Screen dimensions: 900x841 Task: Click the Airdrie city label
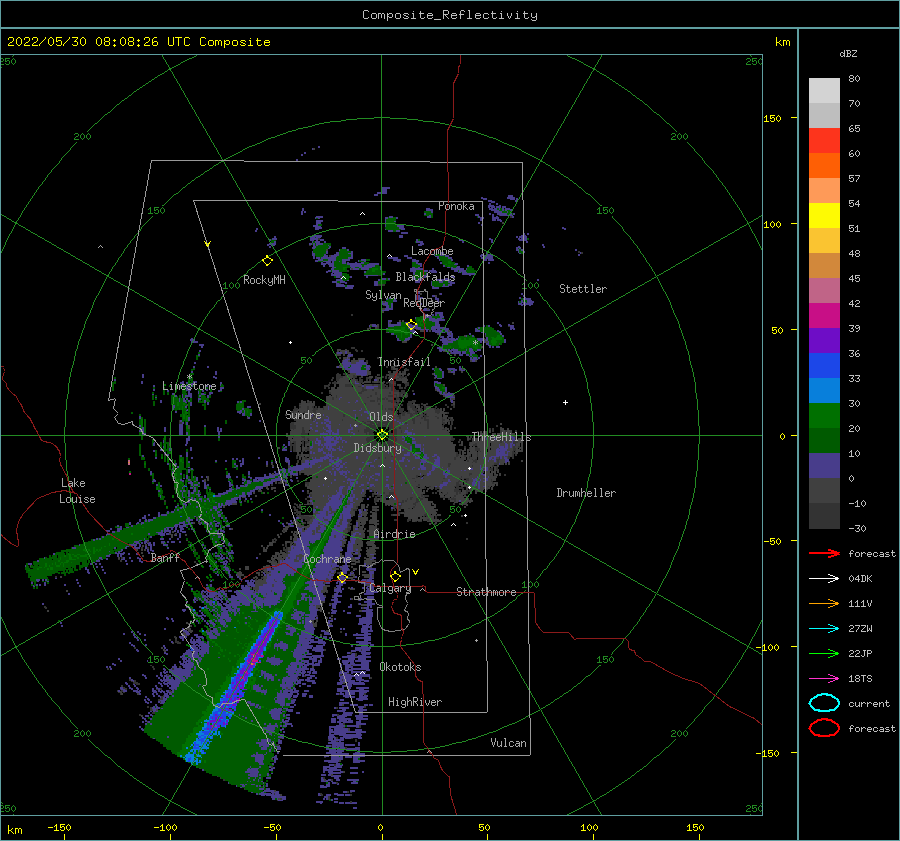(394, 534)
